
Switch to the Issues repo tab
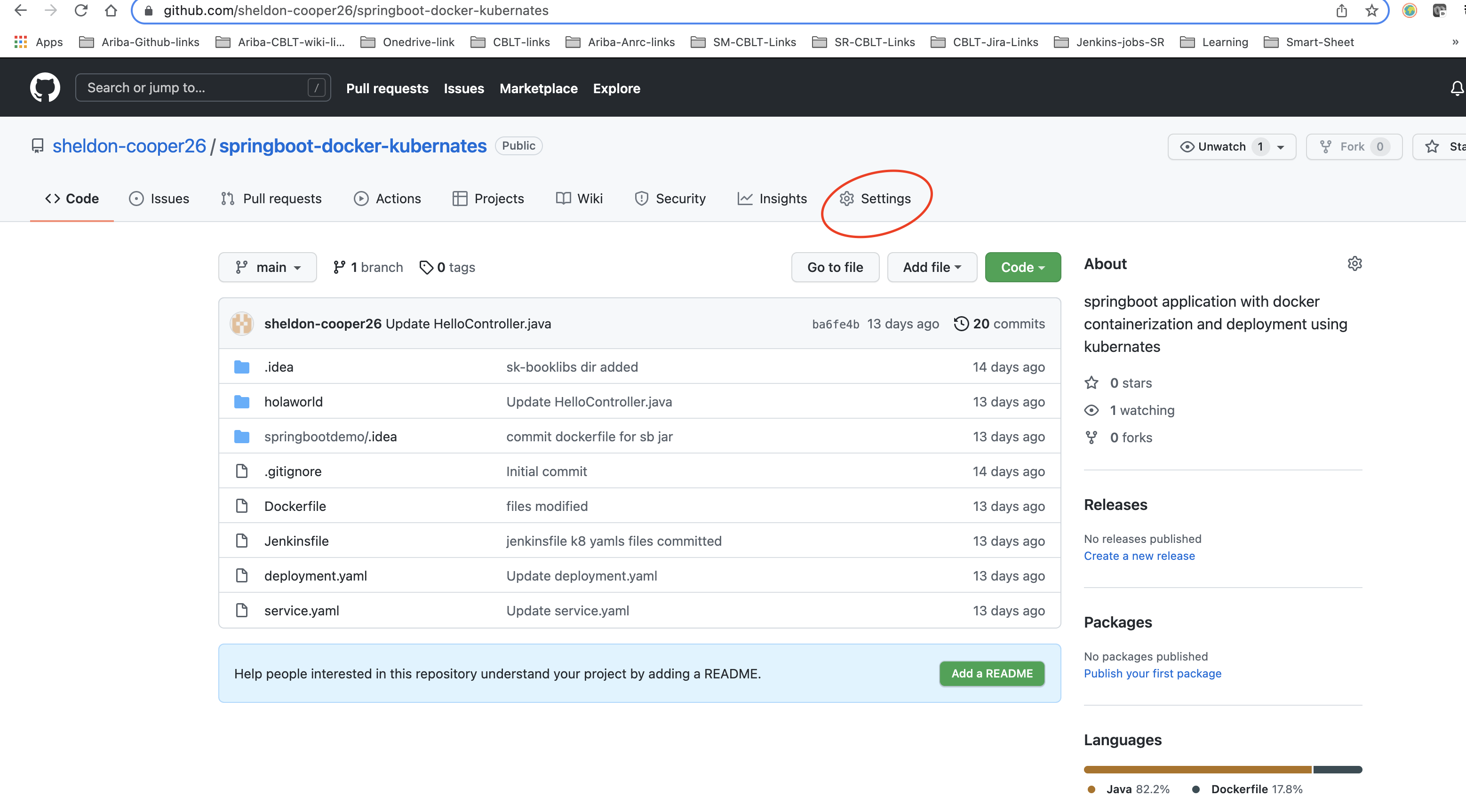coord(159,199)
